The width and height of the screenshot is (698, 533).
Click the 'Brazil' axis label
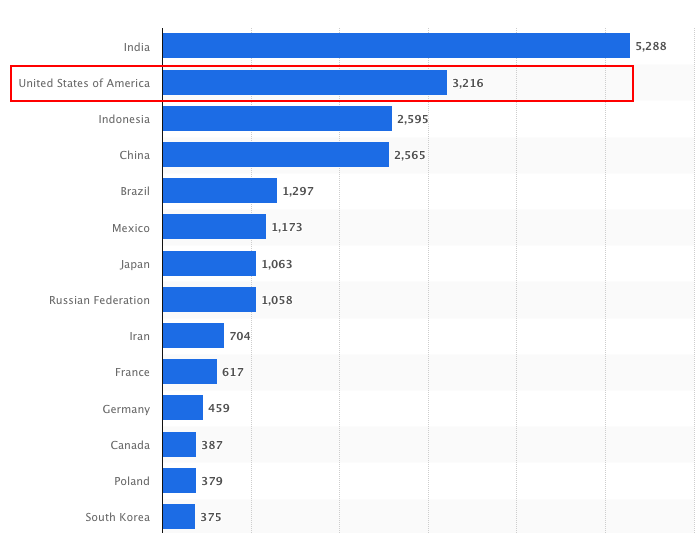[x=135, y=191]
